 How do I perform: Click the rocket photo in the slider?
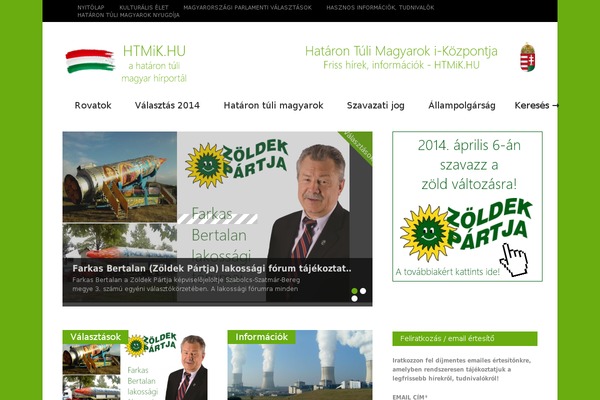click(x=120, y=177)
